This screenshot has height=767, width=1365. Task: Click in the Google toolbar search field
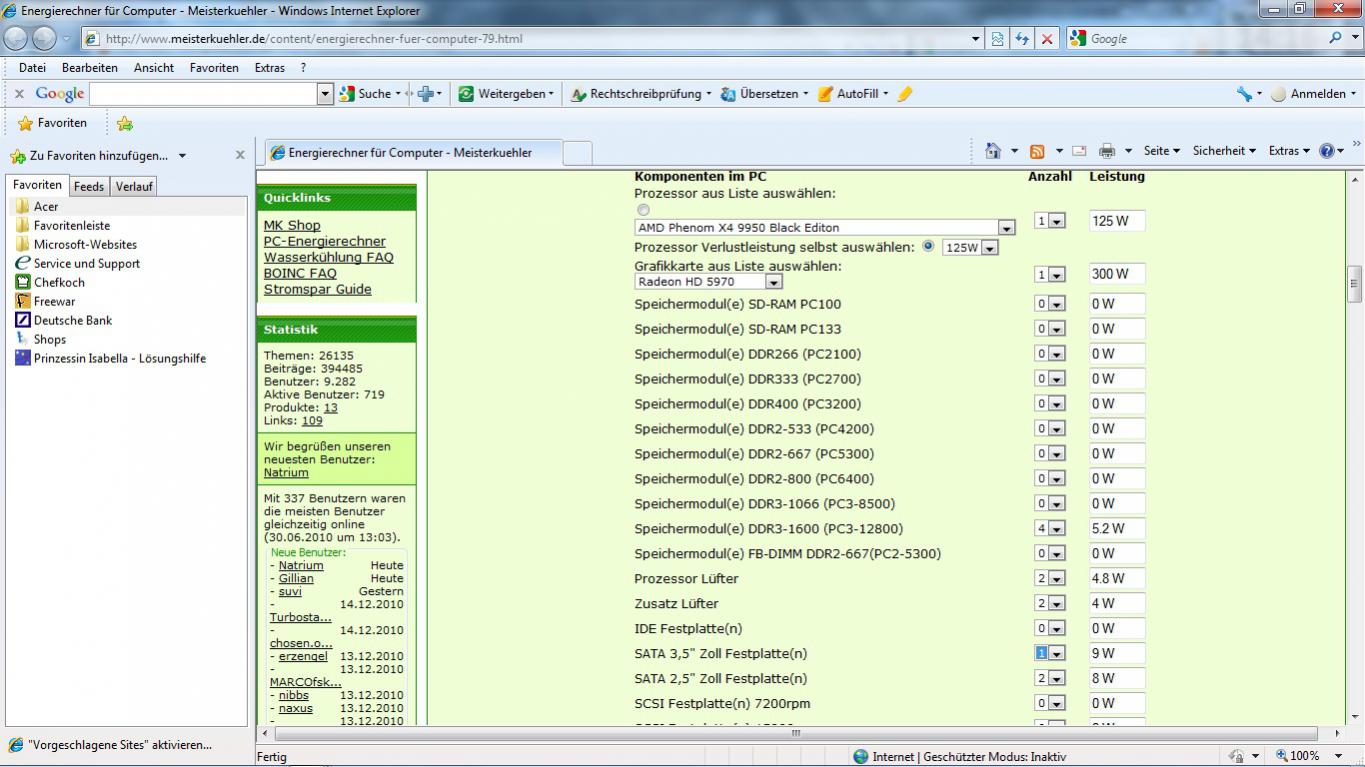click(204, 94)
